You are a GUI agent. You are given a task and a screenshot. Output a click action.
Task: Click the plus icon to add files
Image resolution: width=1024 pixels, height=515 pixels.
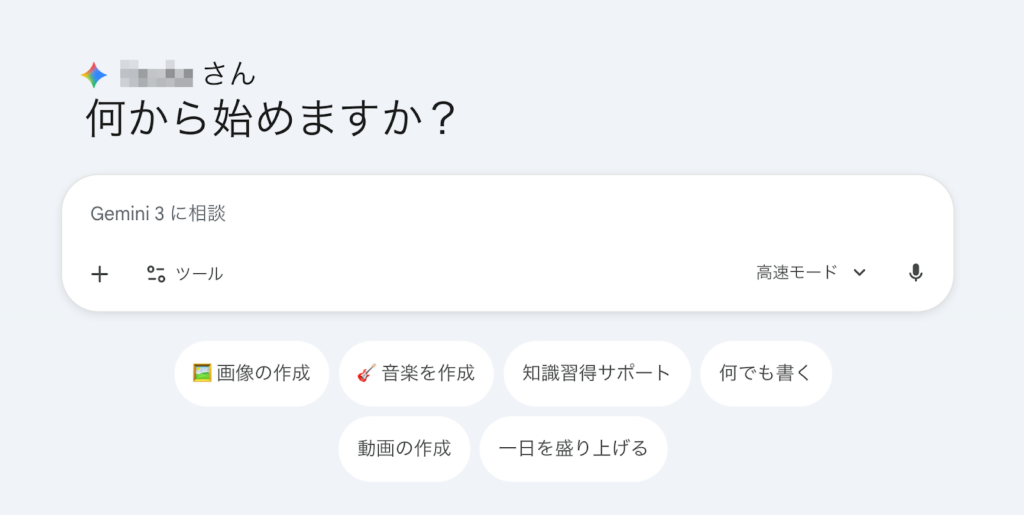click(99, 274)
